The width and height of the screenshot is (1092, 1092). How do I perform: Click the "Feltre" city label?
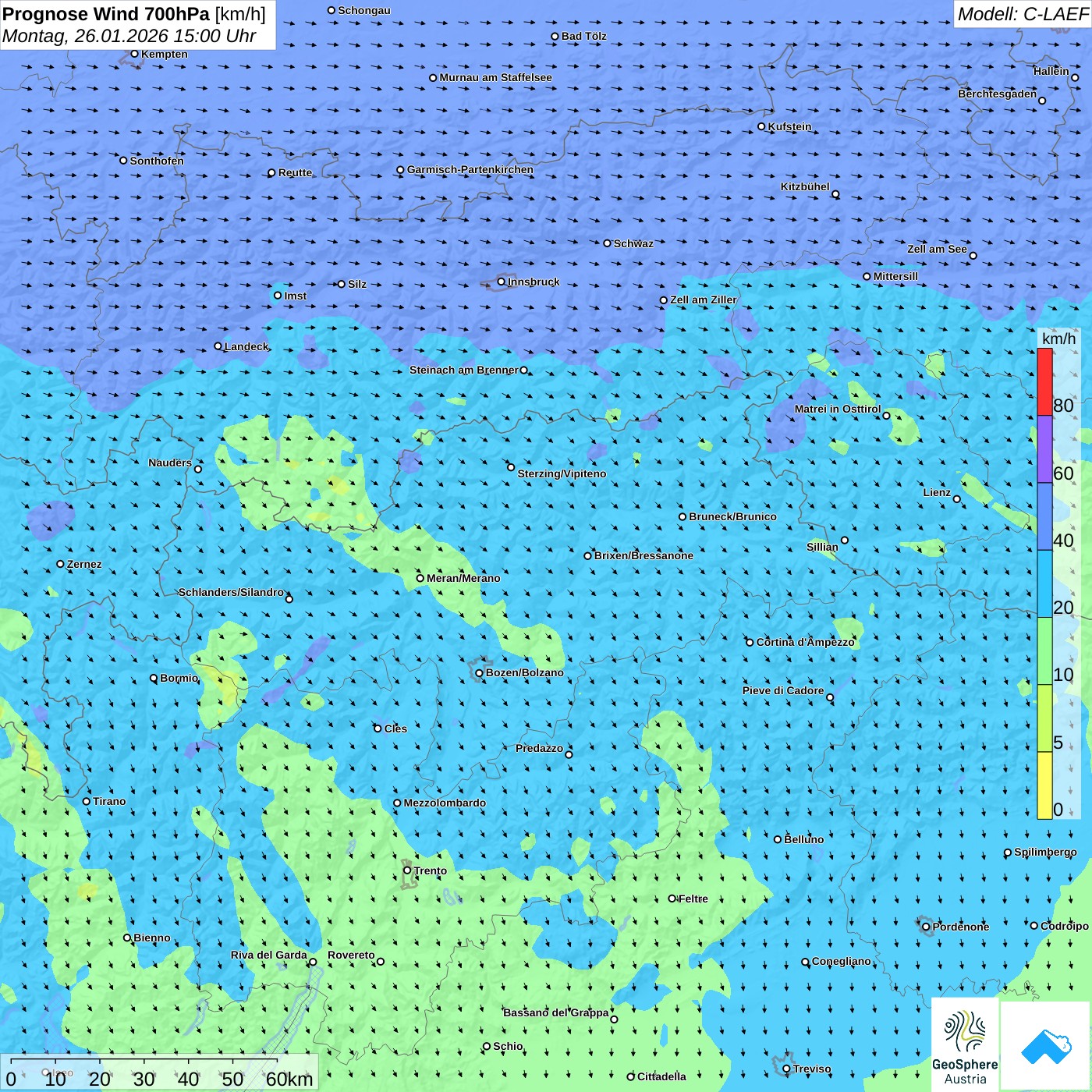693,899
